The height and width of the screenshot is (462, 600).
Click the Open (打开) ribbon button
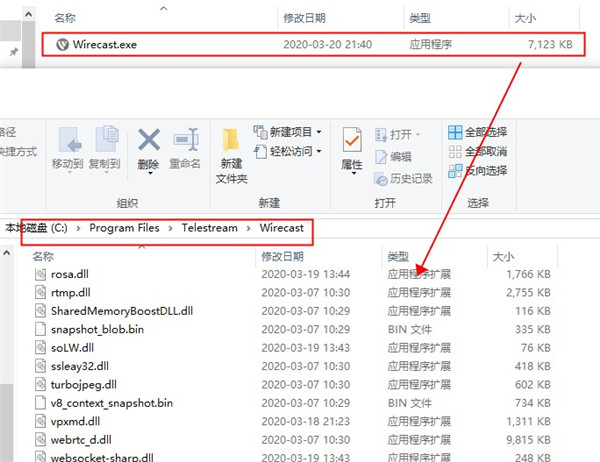398,135
